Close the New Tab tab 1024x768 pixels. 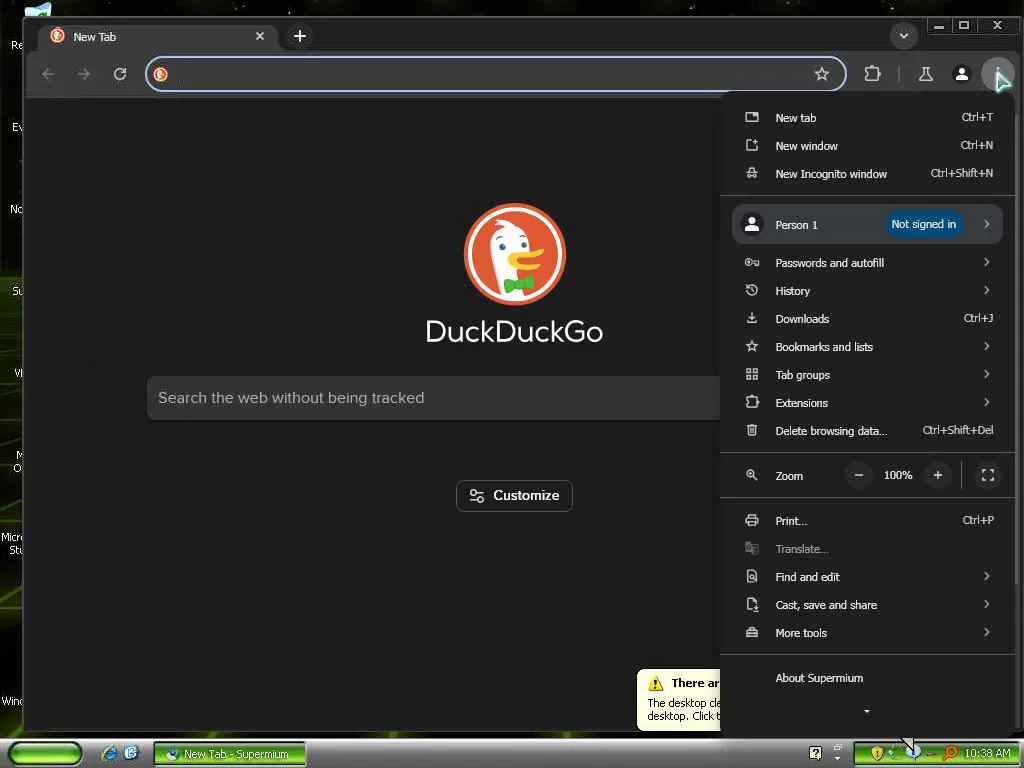(260, 36)
